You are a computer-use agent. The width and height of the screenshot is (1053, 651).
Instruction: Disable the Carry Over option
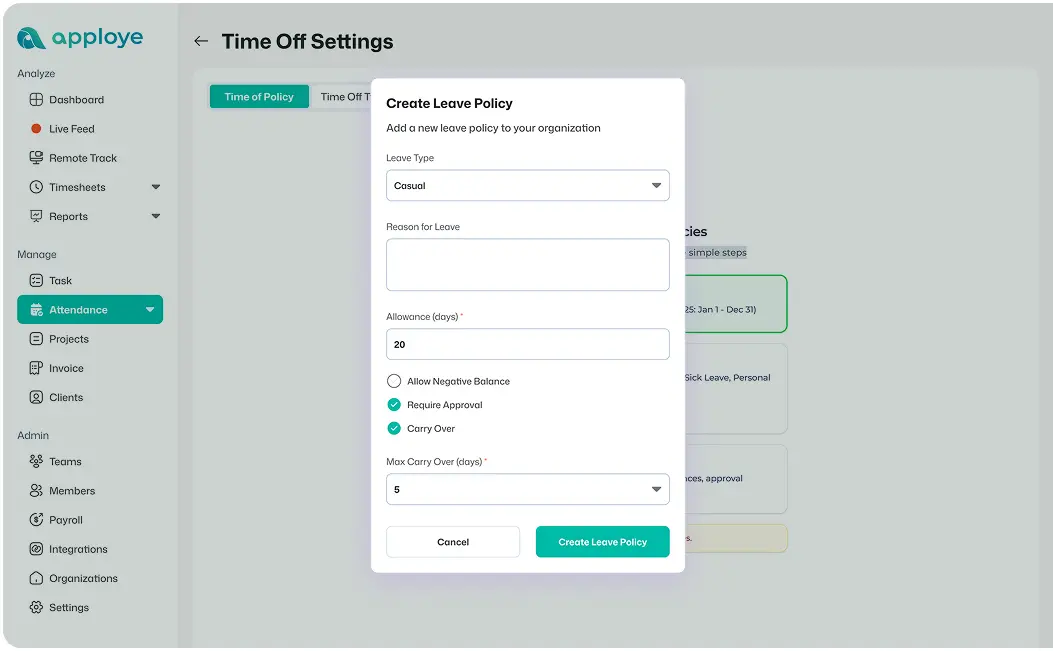coord(393,428)
